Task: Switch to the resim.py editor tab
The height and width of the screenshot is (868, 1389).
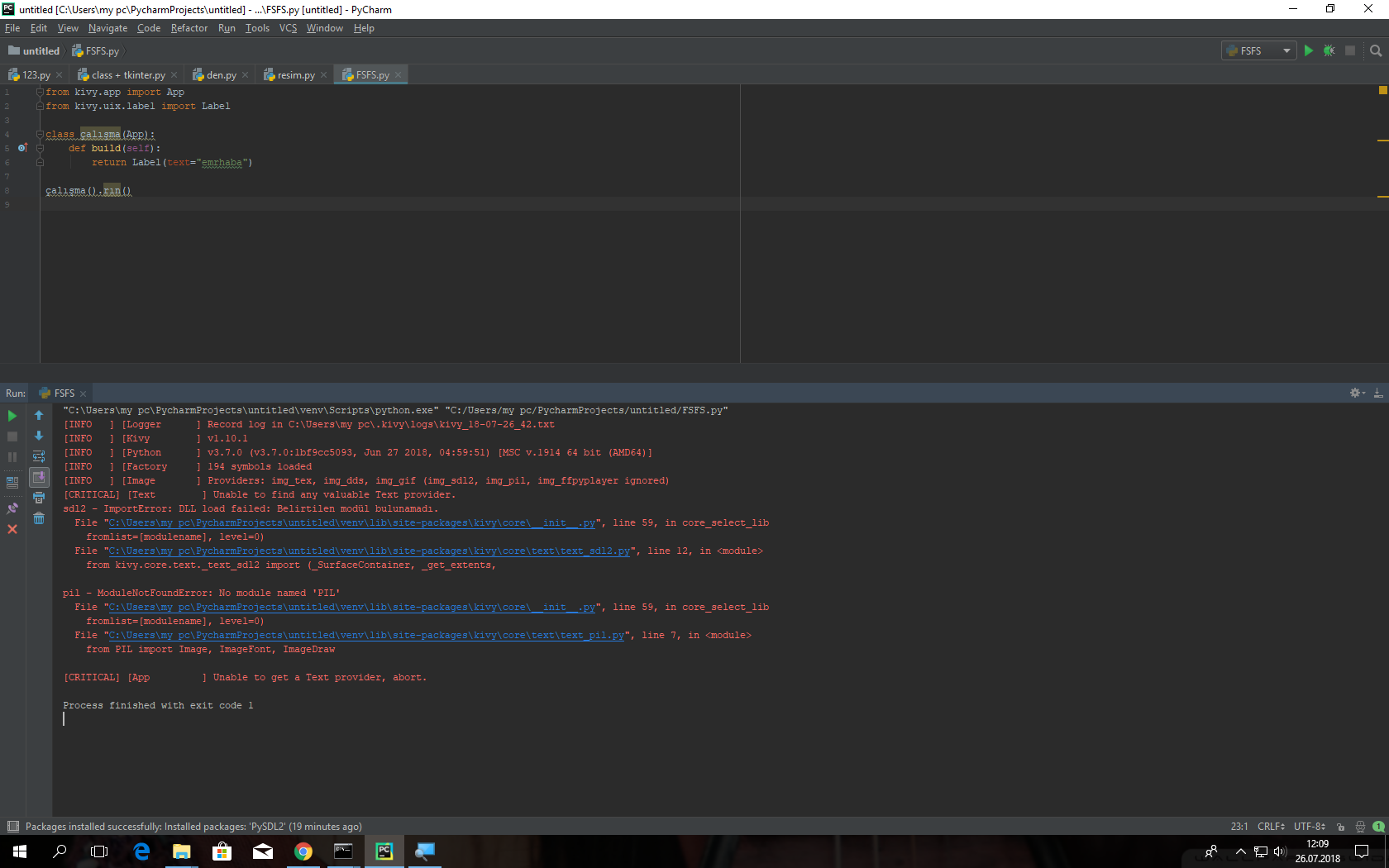Action: pos(295,75)
